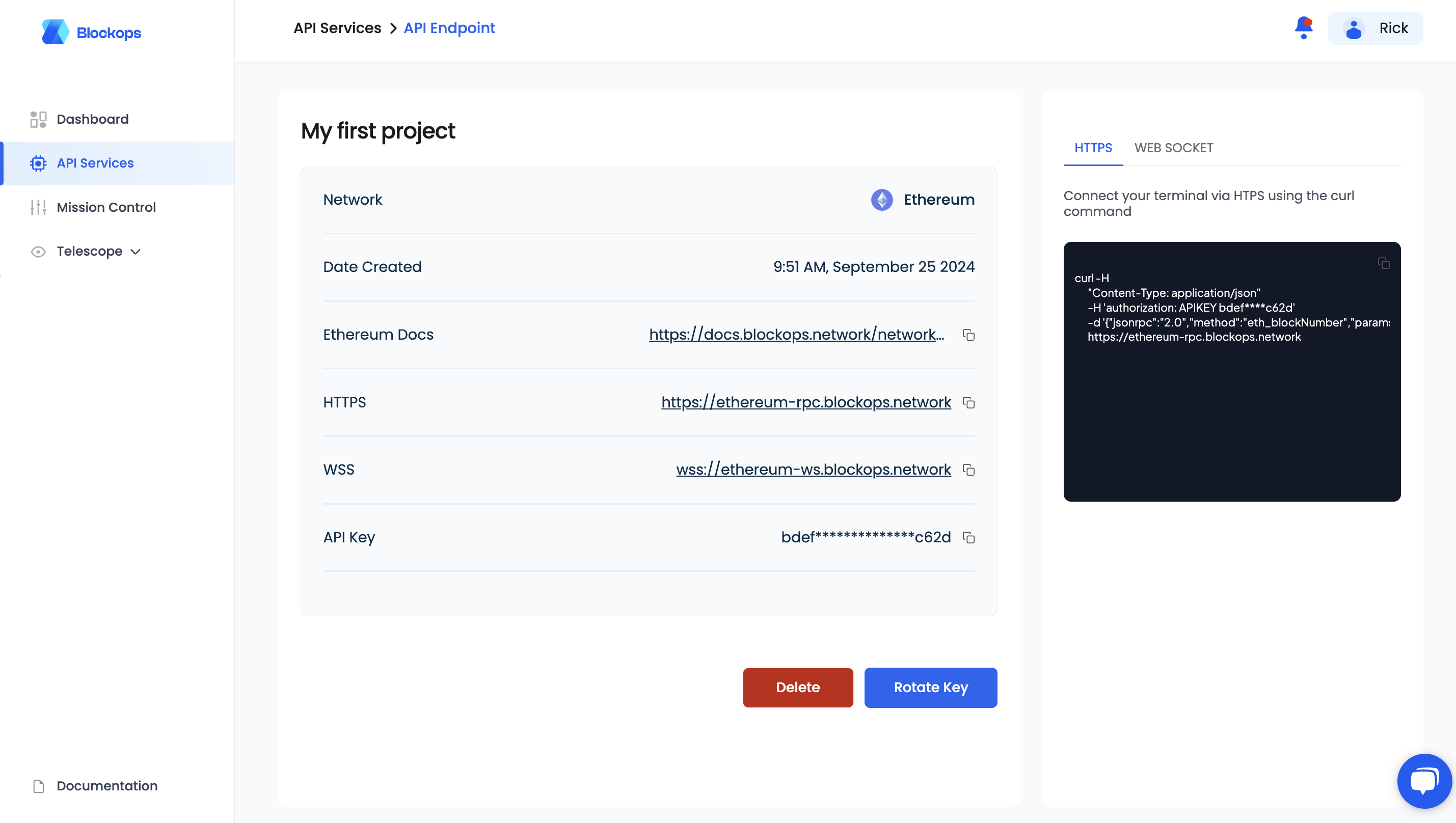The width and height of the screenshot is (1456, 823).
Task: Copy the Ethereum Docs URL
Action: click(x=968, y=335)
